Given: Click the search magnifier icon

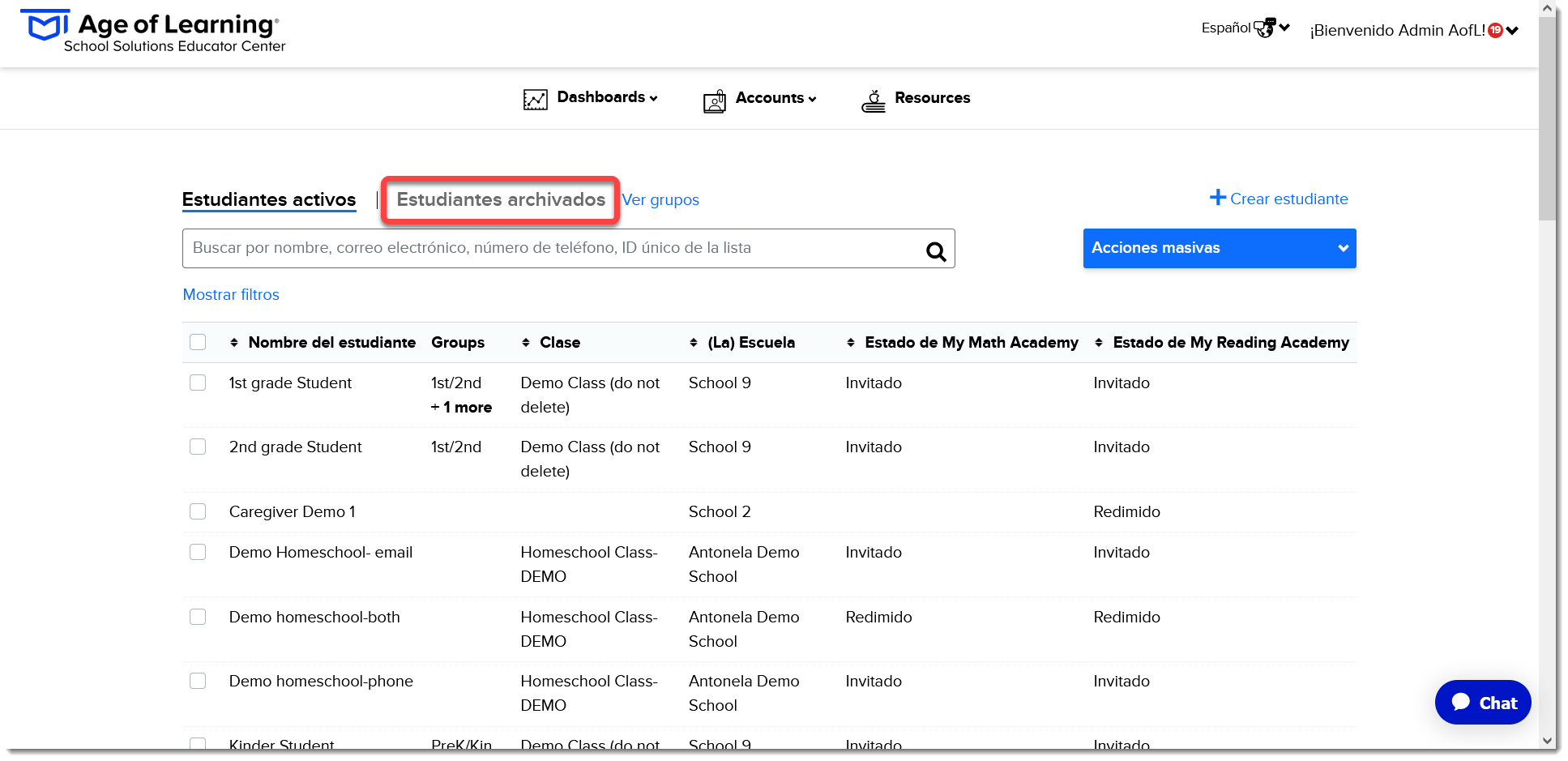Looking at the screenshot, I should [x=936, y=252].
